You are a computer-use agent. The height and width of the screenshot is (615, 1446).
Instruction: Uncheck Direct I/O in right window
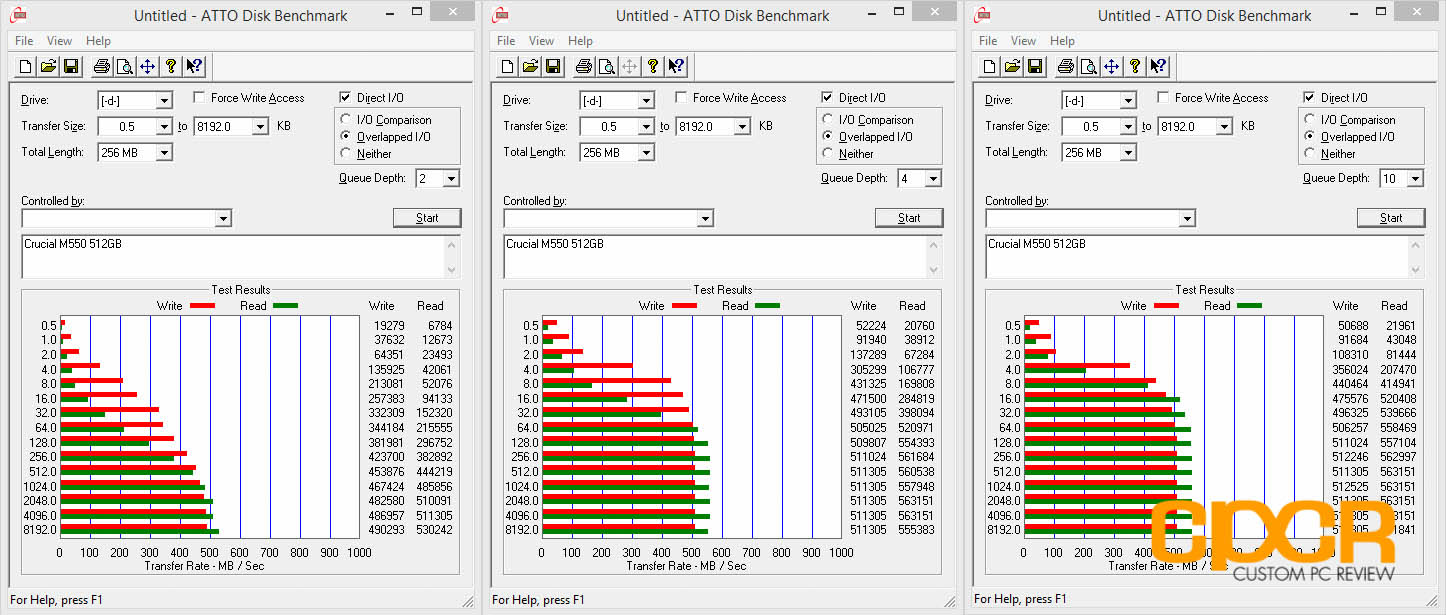[x=1309, y=98]
